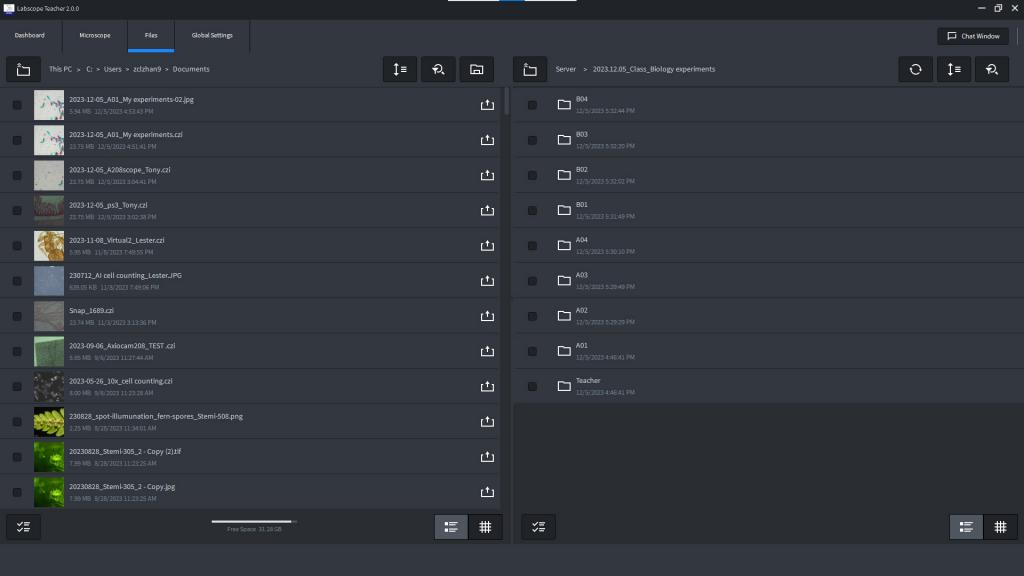Screen dimensions: 1024x576
Task: Open the Chat Window
Action: pos(973,36)
